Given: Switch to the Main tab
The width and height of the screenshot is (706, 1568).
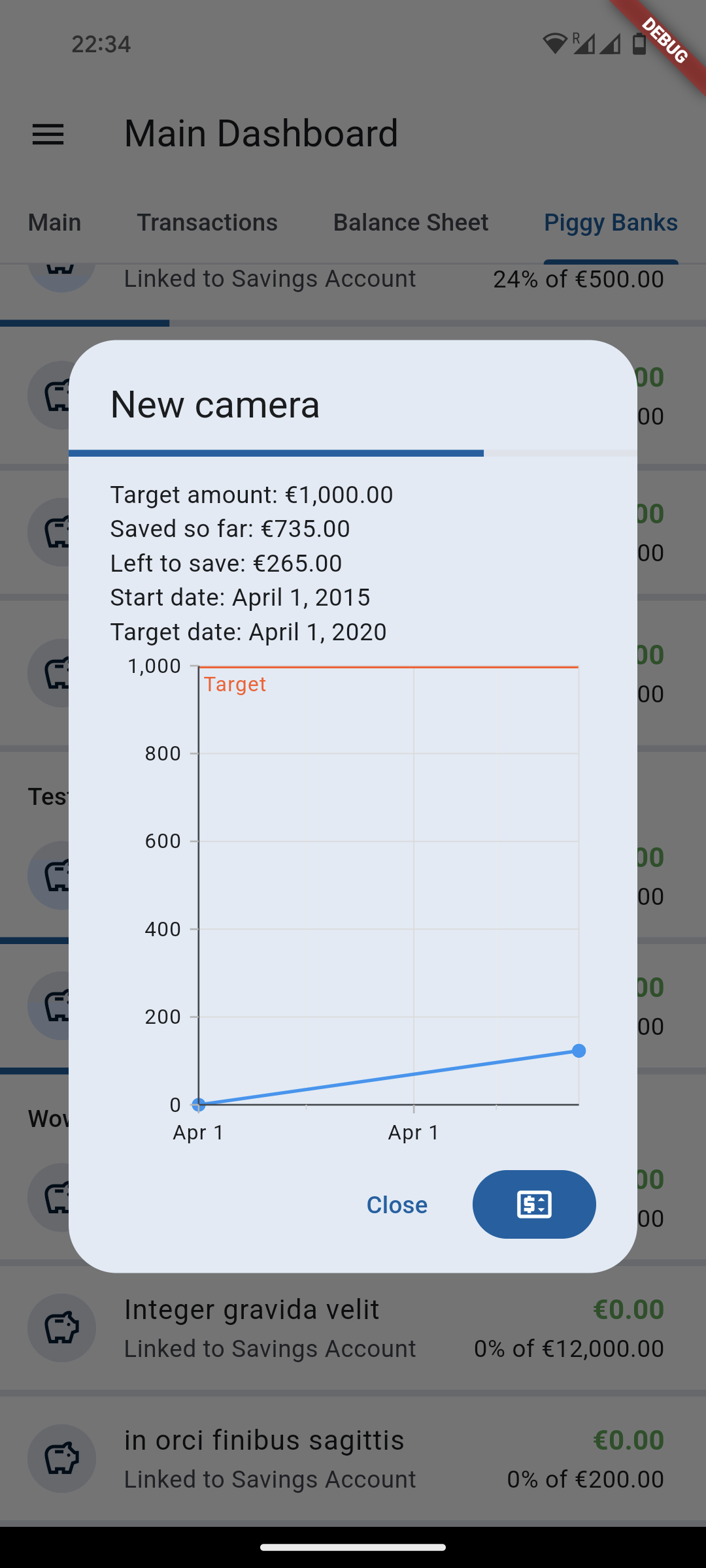Looking at the screenshot, I should point(55,223).
